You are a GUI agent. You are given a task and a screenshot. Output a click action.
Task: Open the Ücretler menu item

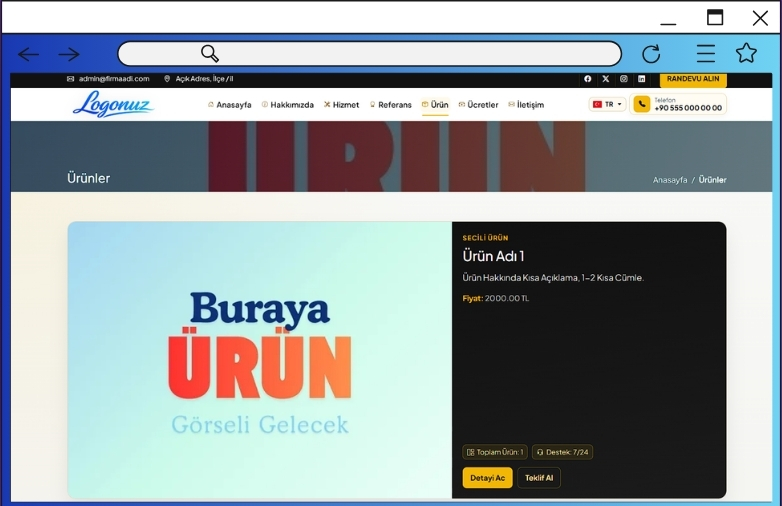pos(478,105)
